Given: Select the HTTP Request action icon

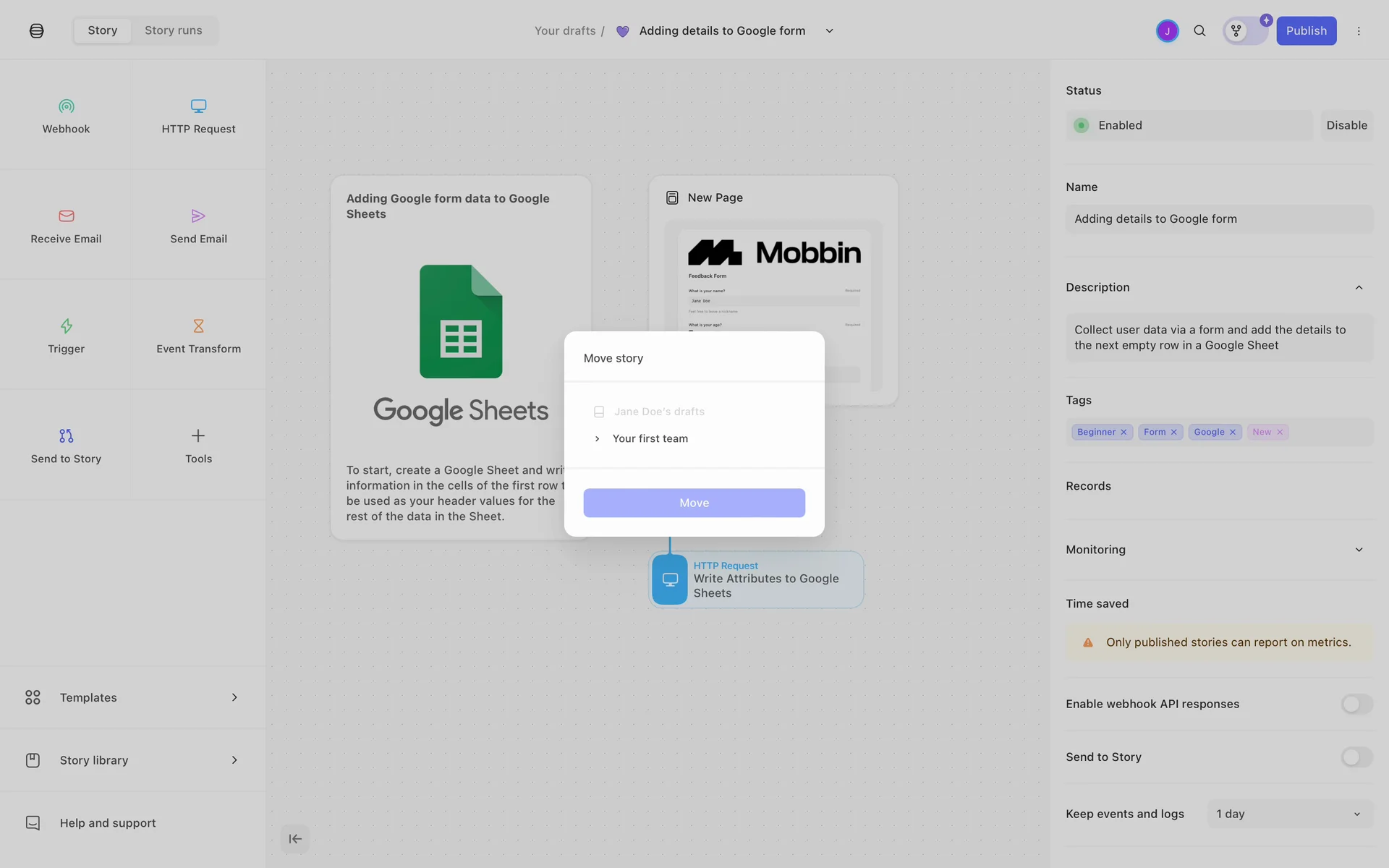Looking at the screenshot, I should pos(198,106).
